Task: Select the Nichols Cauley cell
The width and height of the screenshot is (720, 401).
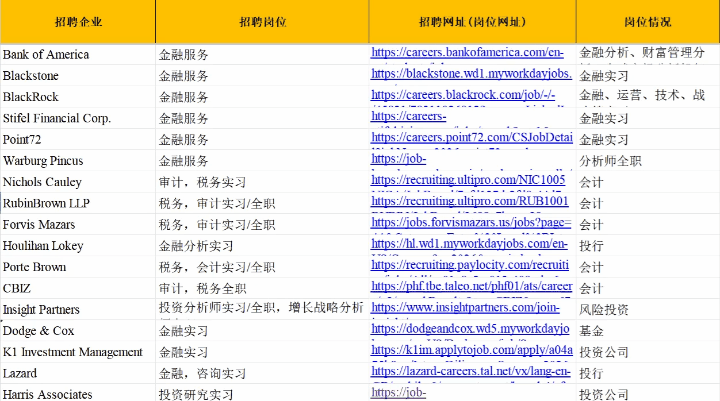Action: point(78,182)
